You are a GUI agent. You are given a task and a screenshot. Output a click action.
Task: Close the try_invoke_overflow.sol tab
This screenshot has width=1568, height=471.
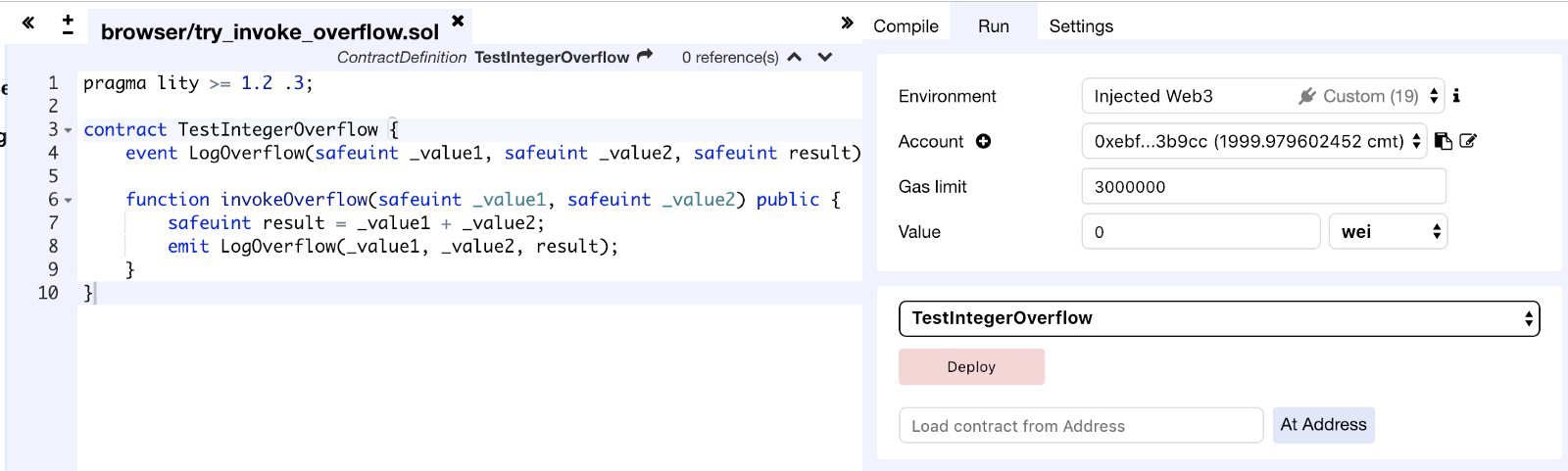(x=458, y=21)
